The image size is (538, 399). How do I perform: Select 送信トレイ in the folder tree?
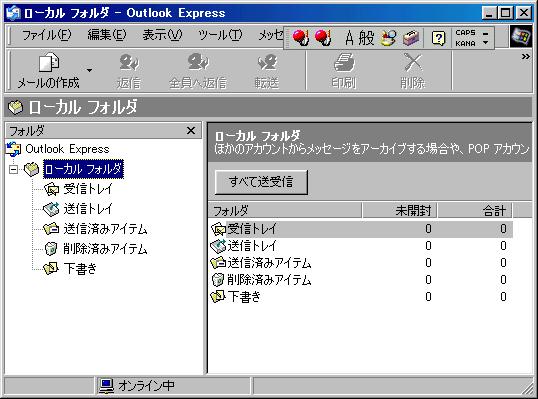pyautogui.click(x=88, y=209)
